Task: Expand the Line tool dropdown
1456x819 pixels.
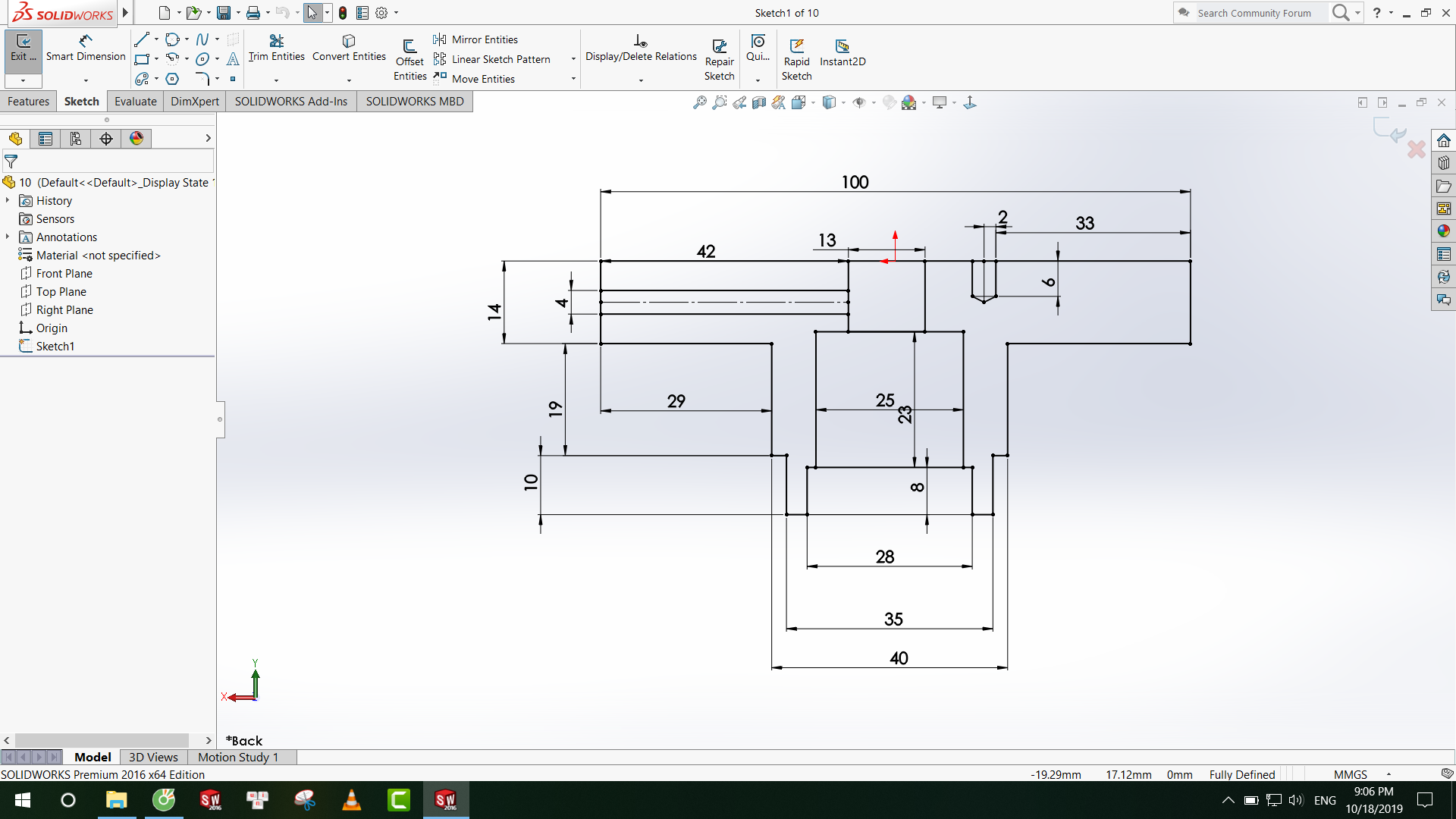Action: click(x=156, y=39)
